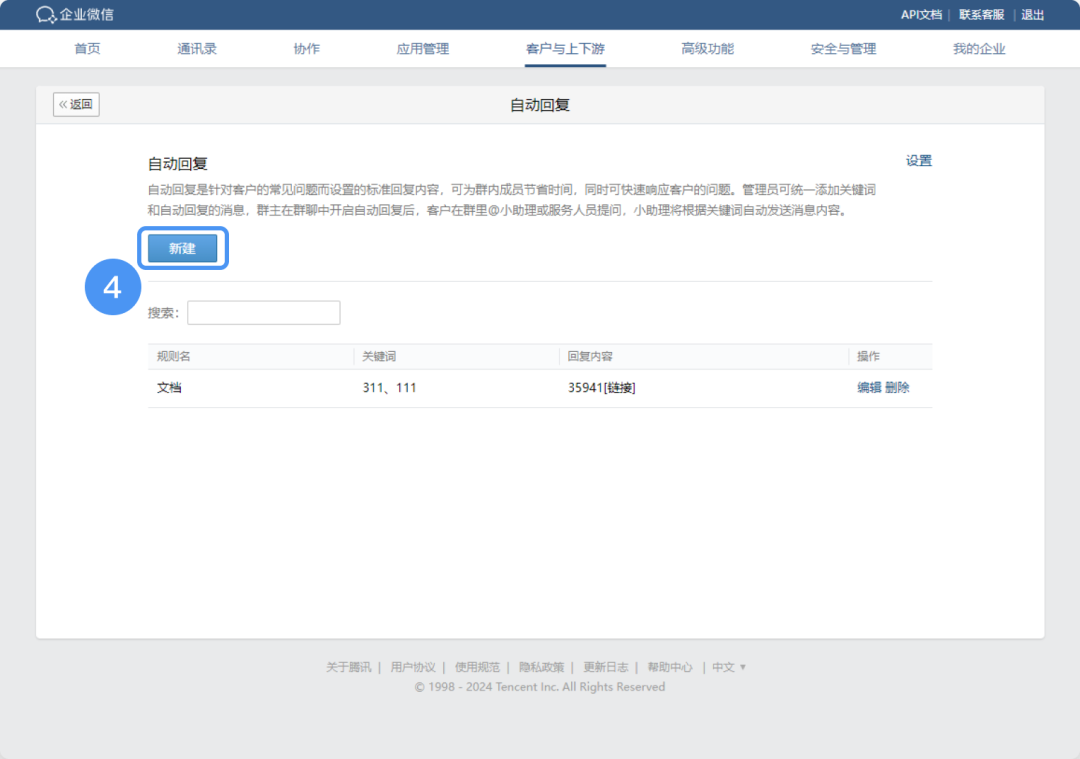
Task: Switch to the 通讯录 tab
Action: (x=197, y=49)
